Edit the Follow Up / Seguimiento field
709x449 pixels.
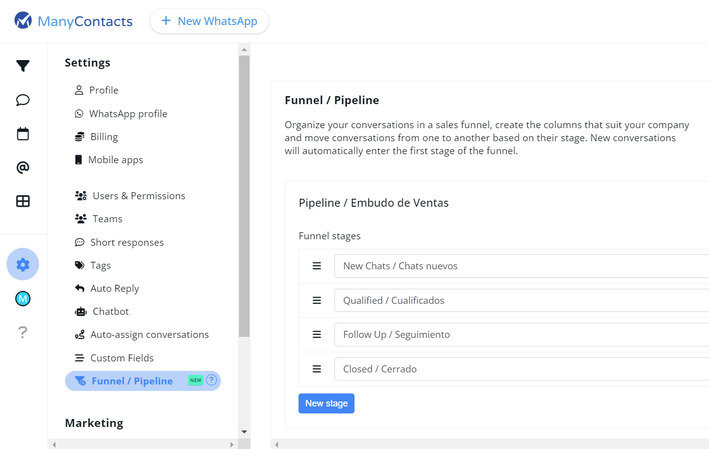tap(521, 335)
